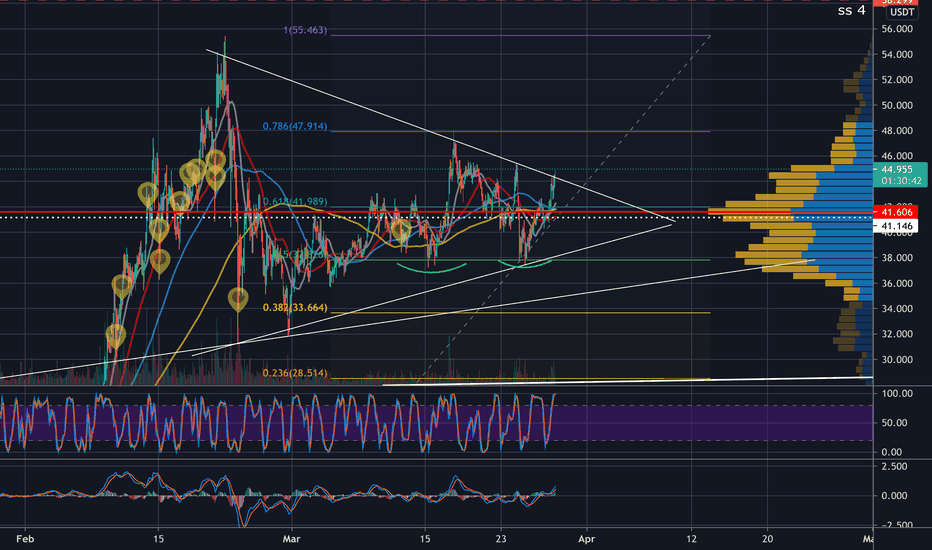This screenshot has height=550, width=932.
Task: Select the right green arc drawing
Action: [x=525, y=265]
